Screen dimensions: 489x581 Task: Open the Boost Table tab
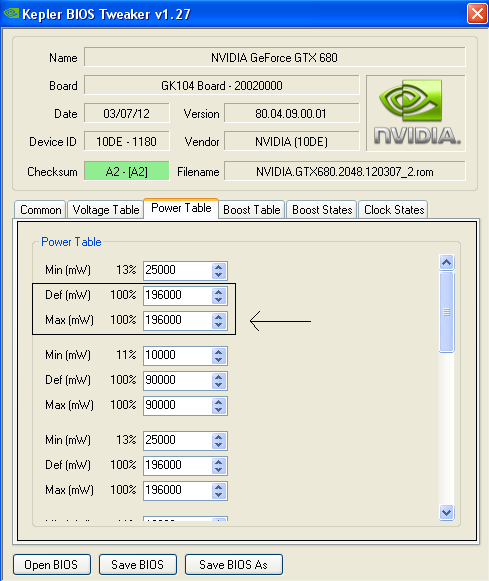[x=252, y=210]
